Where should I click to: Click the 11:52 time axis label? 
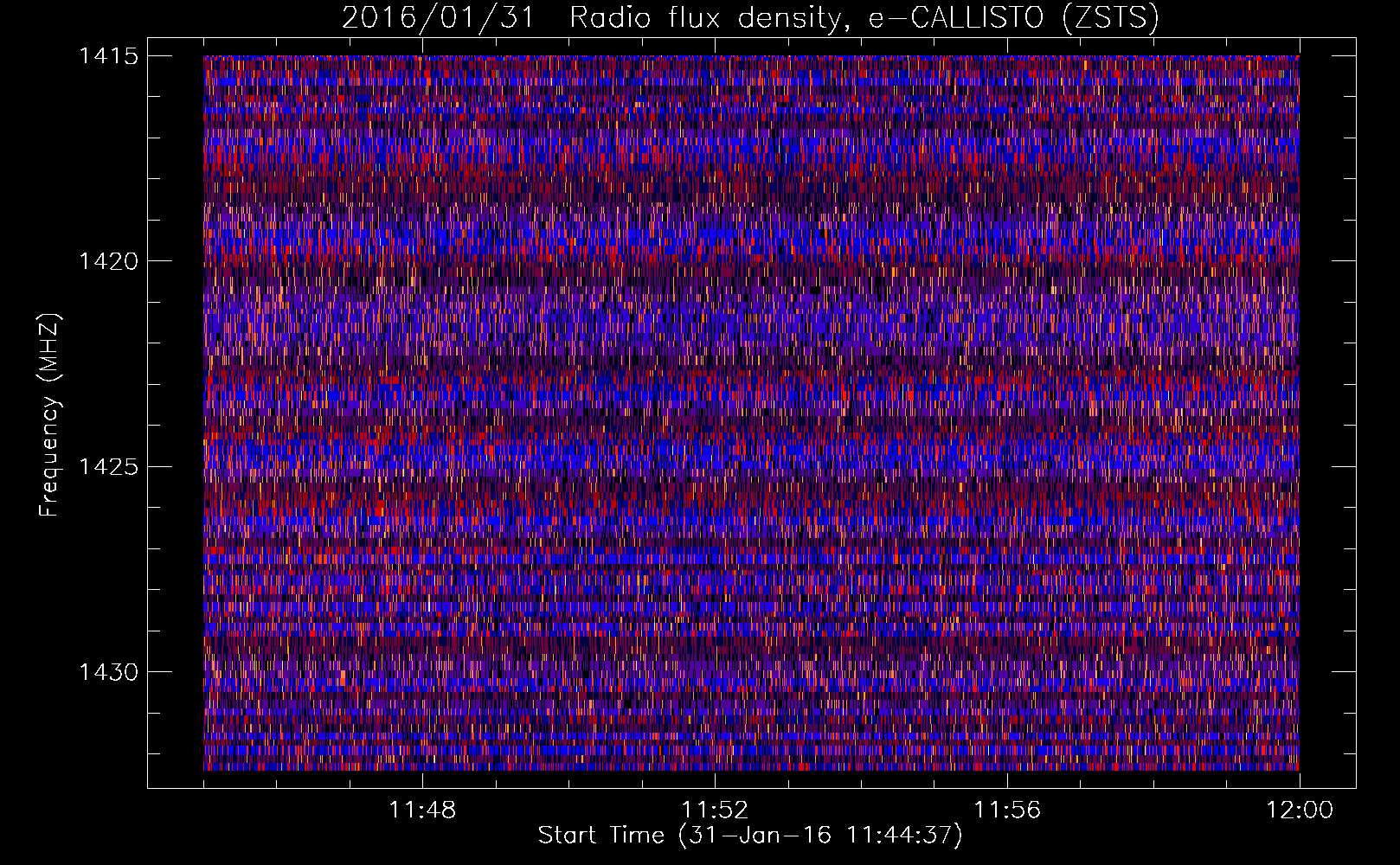(x=715, y=811)
